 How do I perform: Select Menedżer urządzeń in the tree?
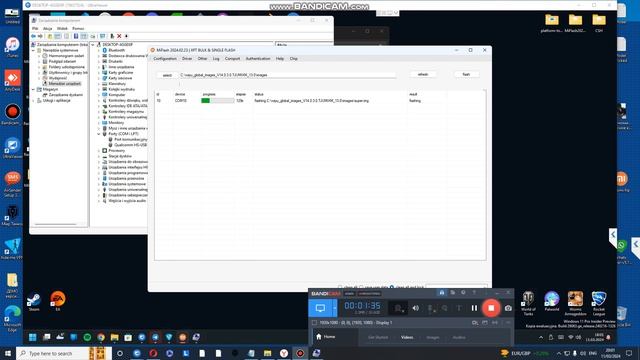(x=64, y=84)
